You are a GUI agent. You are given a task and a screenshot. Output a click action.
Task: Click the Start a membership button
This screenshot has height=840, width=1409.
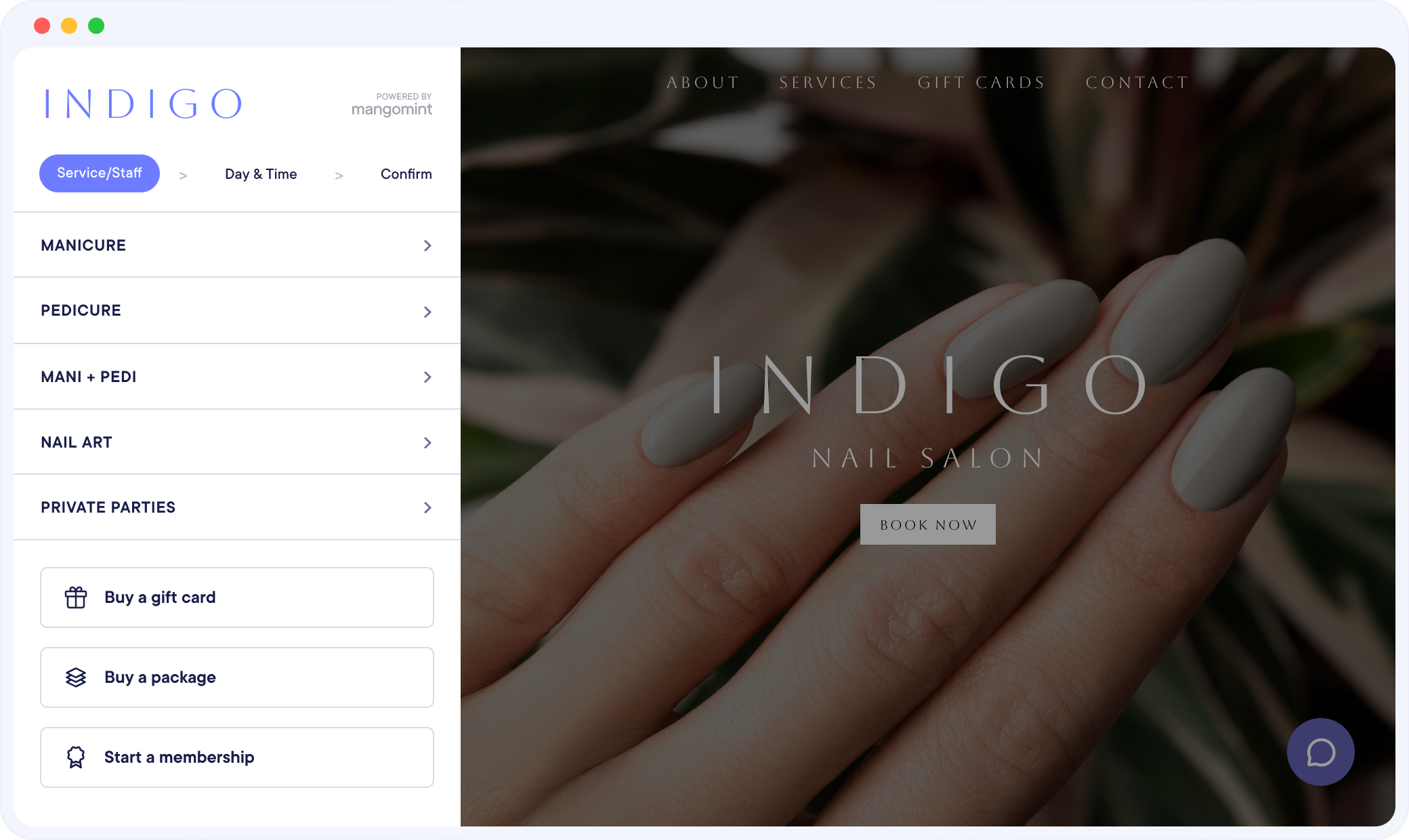tap(236, 757)
